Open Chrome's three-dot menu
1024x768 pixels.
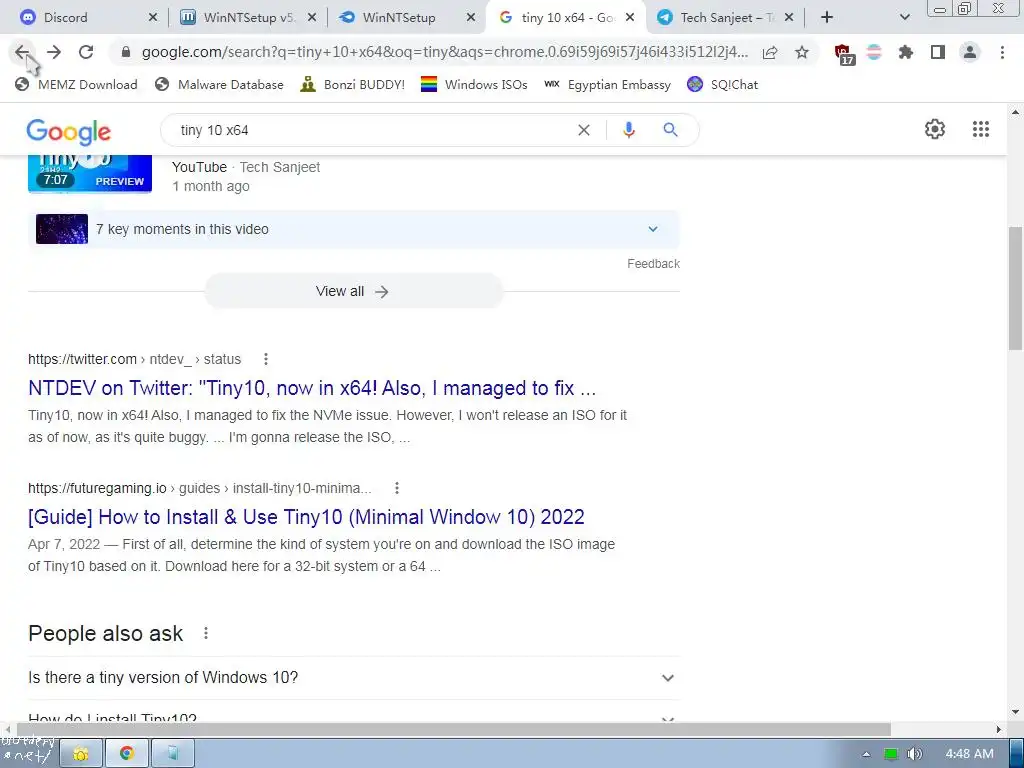click(1002, 52)
